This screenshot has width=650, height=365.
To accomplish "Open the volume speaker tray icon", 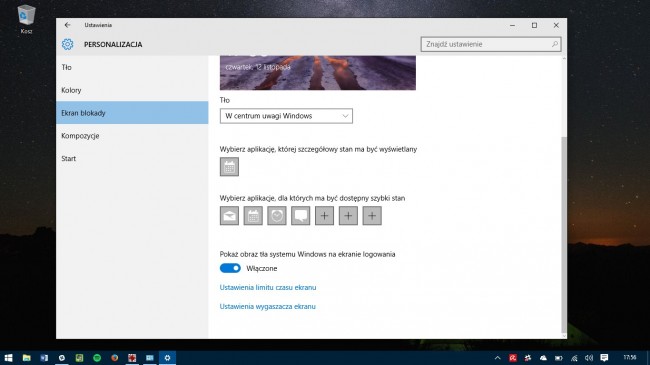I will click(589, 358).
